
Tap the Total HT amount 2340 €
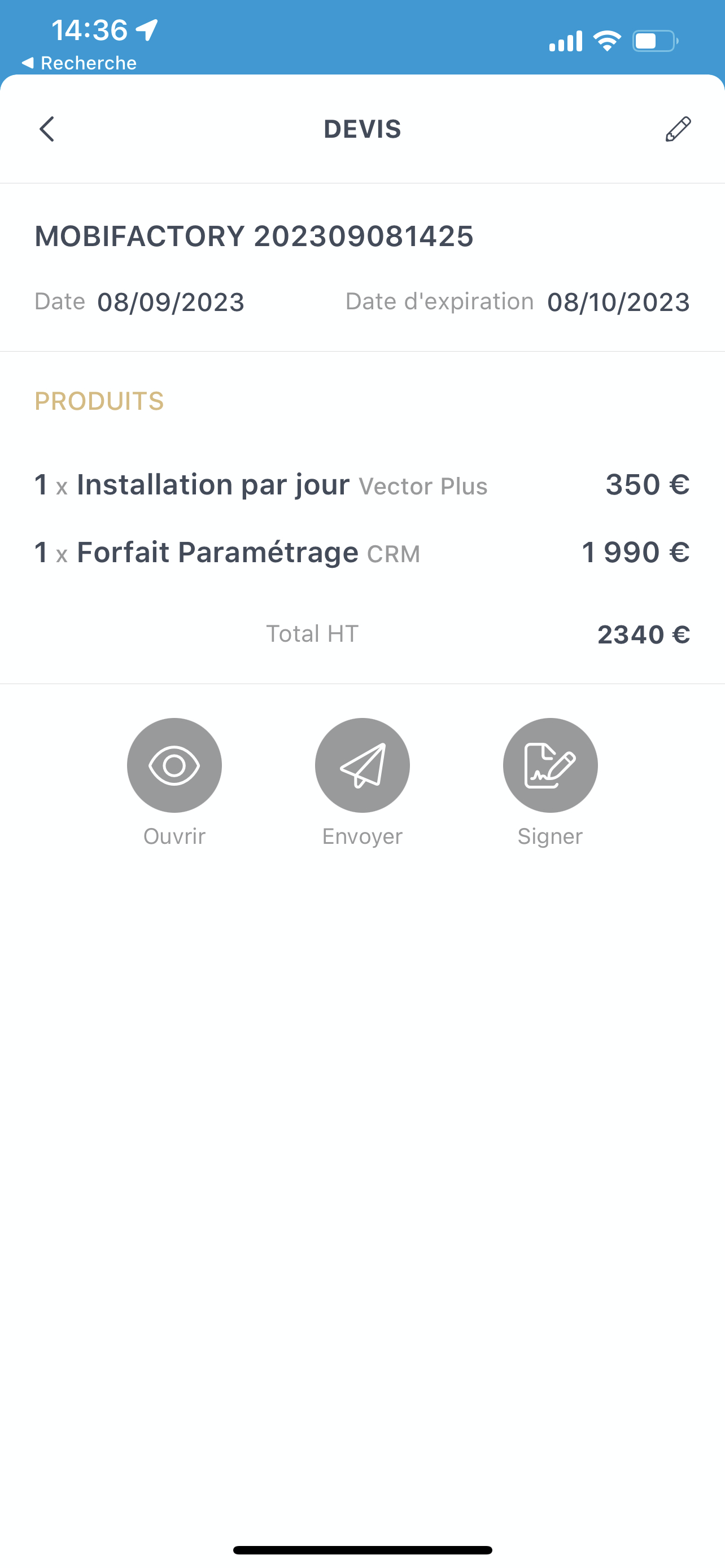pyautogui.click(x=644, y=634)
